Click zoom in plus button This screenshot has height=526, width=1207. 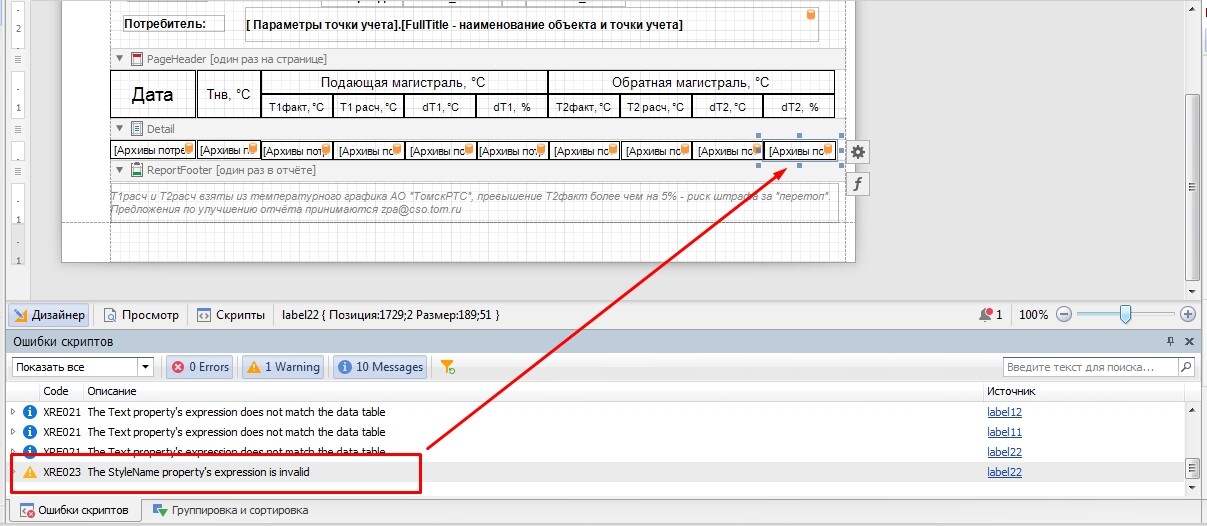click(x=1188, y=314)
